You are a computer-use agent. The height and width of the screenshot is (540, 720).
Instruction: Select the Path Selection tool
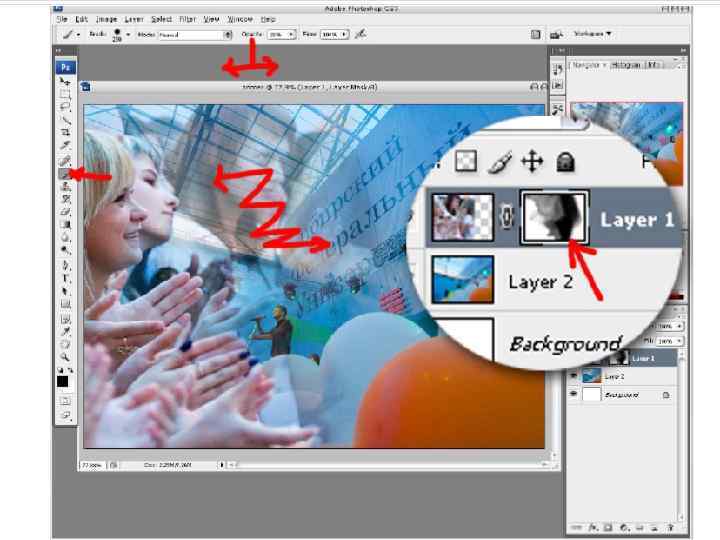(x=65, y=291)
